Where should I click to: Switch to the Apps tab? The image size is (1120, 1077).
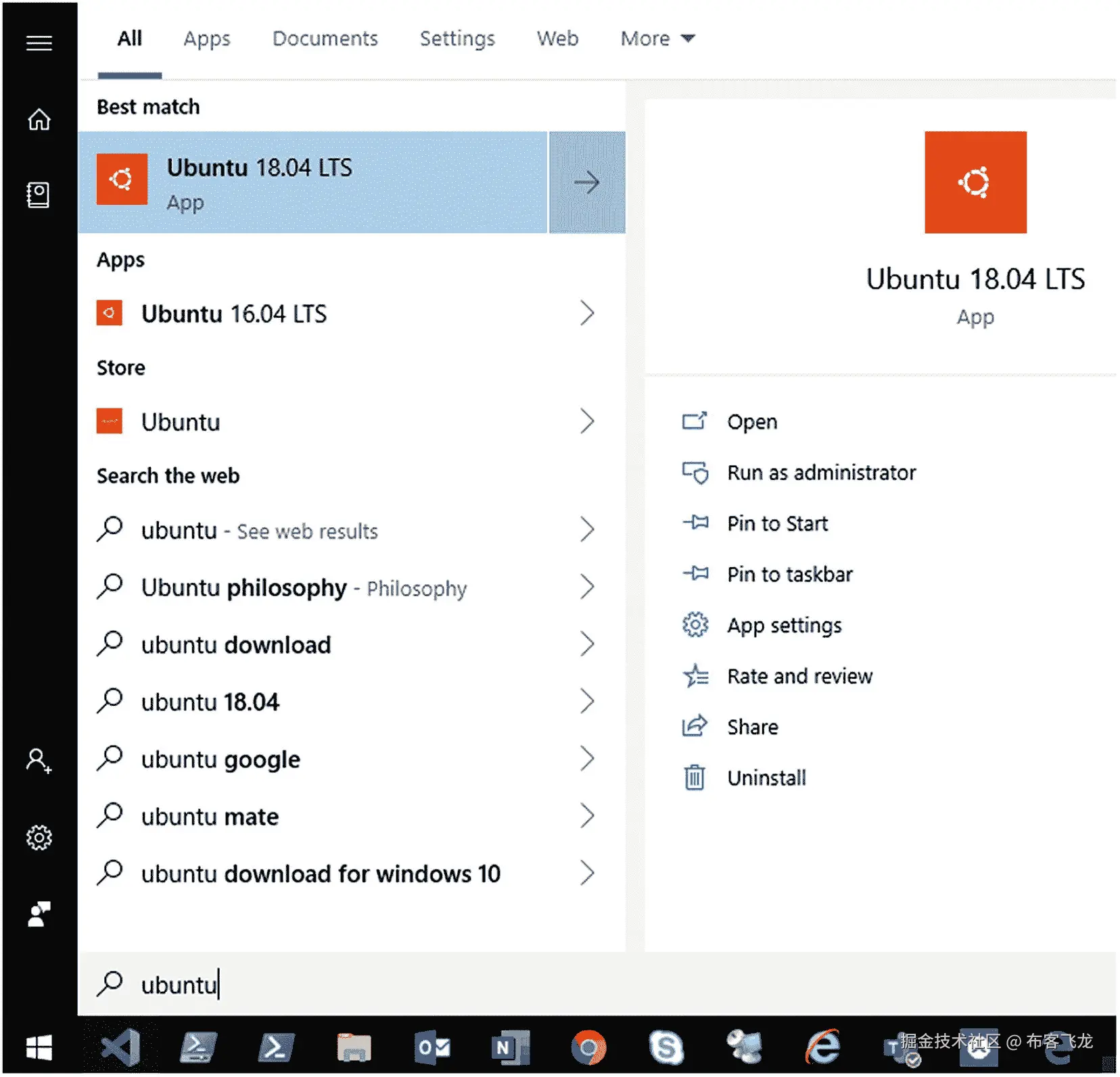[207, 39]
